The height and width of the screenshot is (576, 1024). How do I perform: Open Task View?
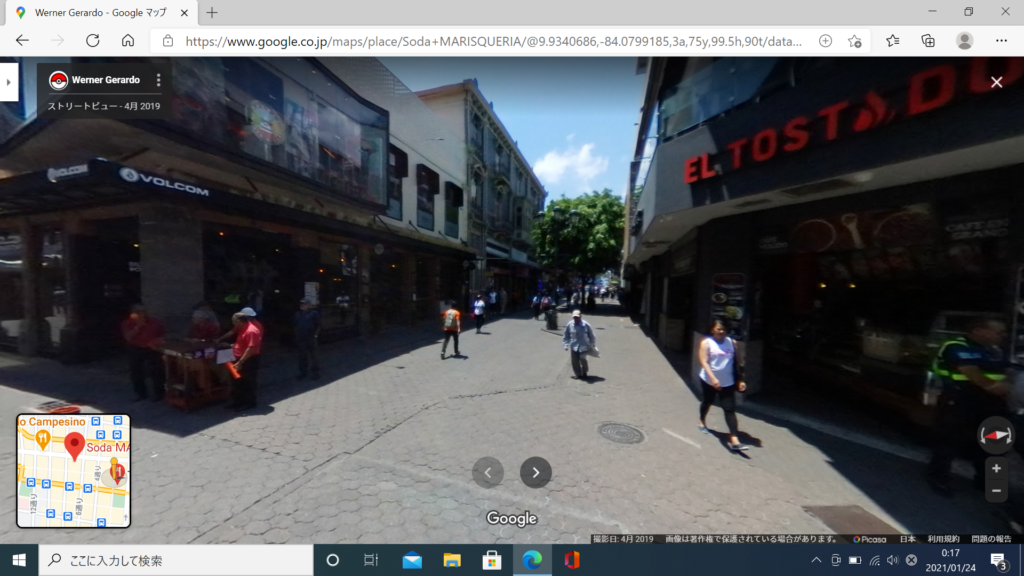371,560
